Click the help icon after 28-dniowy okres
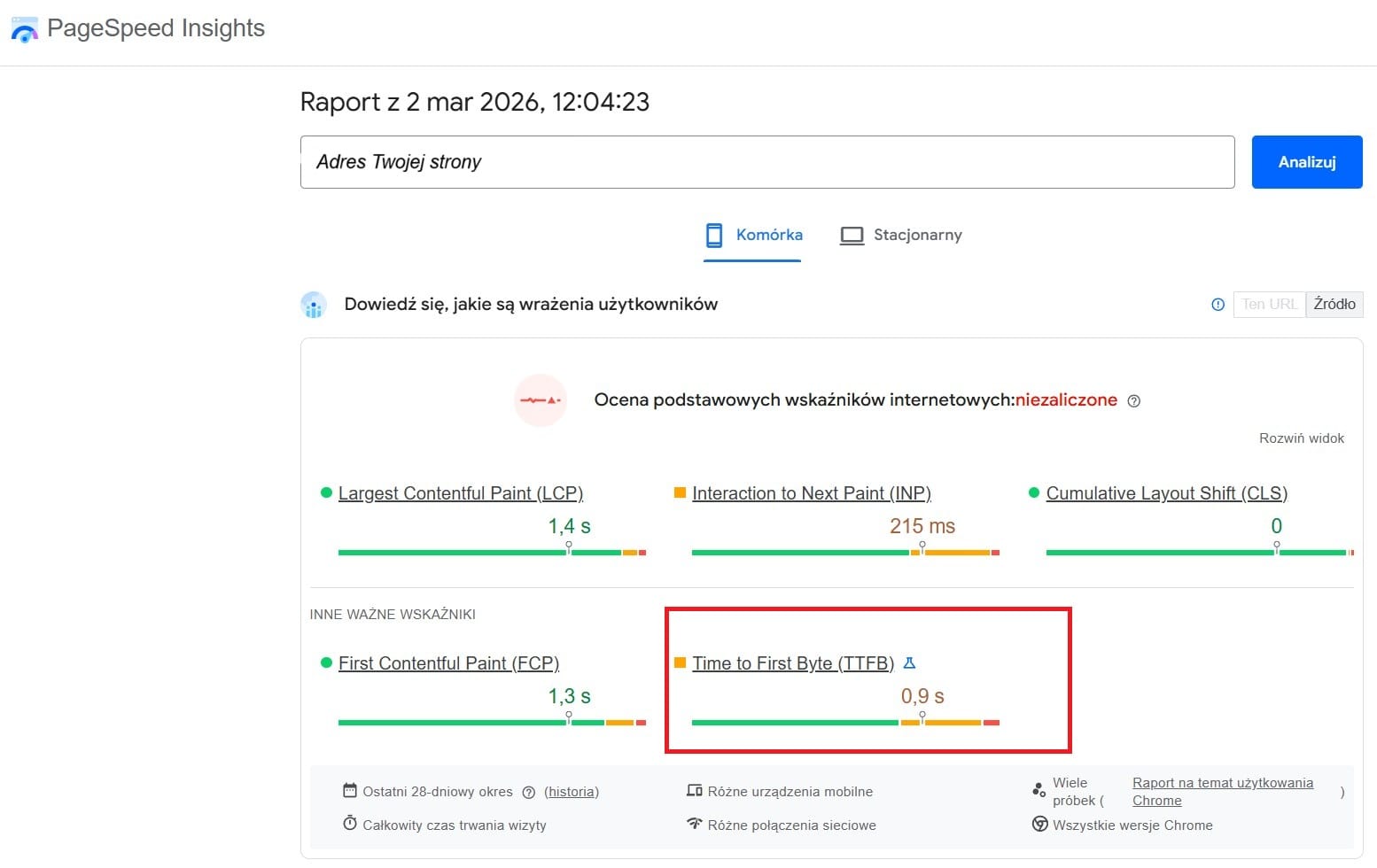 [529, 793]
